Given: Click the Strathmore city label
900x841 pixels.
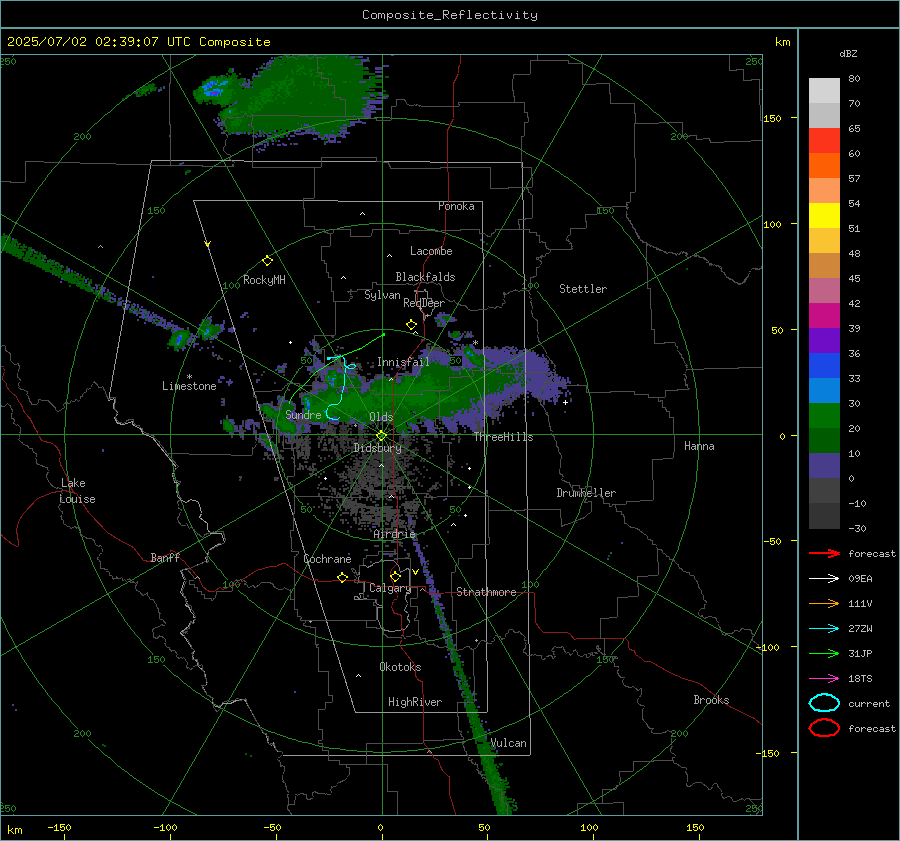Looking at the screenshot, I should coord(486,592).
